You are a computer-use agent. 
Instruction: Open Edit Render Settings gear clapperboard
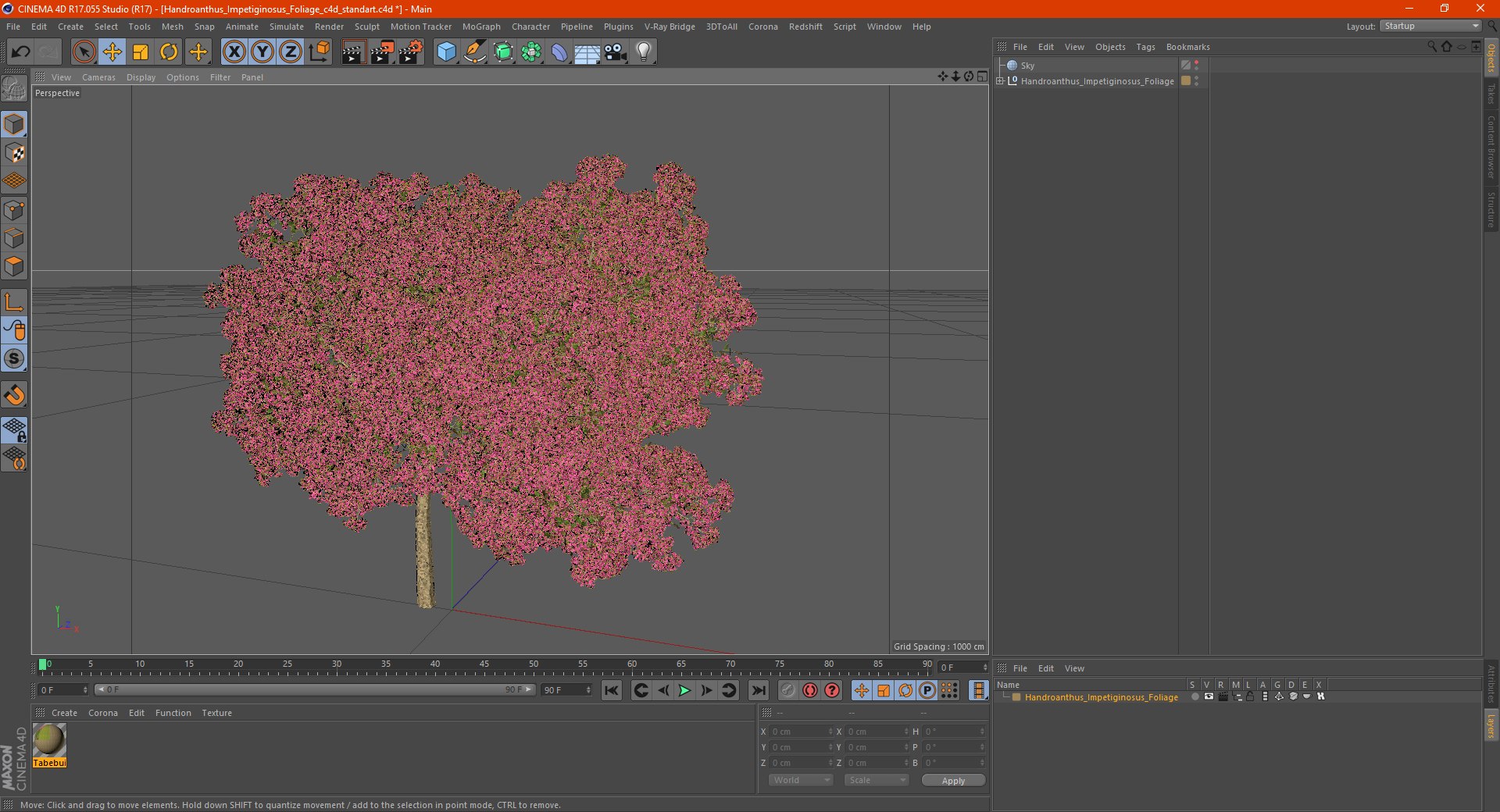[411, 52]
